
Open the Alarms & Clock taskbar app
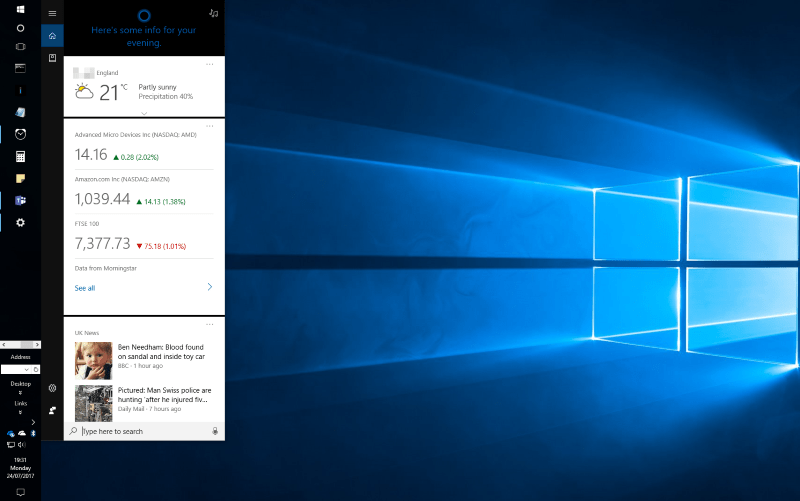click(x=20, y=134)
